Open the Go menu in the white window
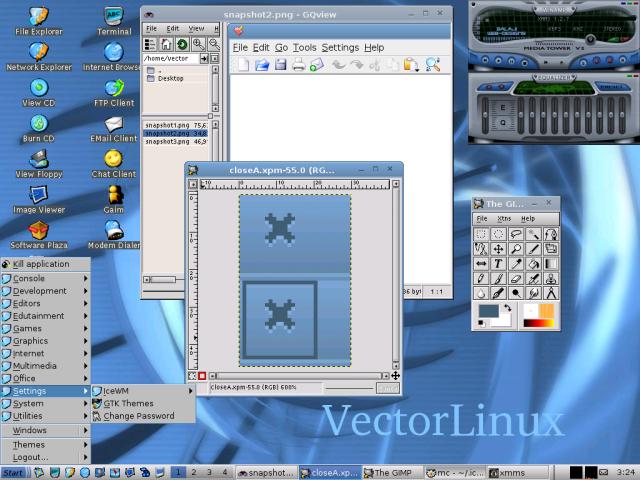The image size is (640, 480). click(281, 48)
